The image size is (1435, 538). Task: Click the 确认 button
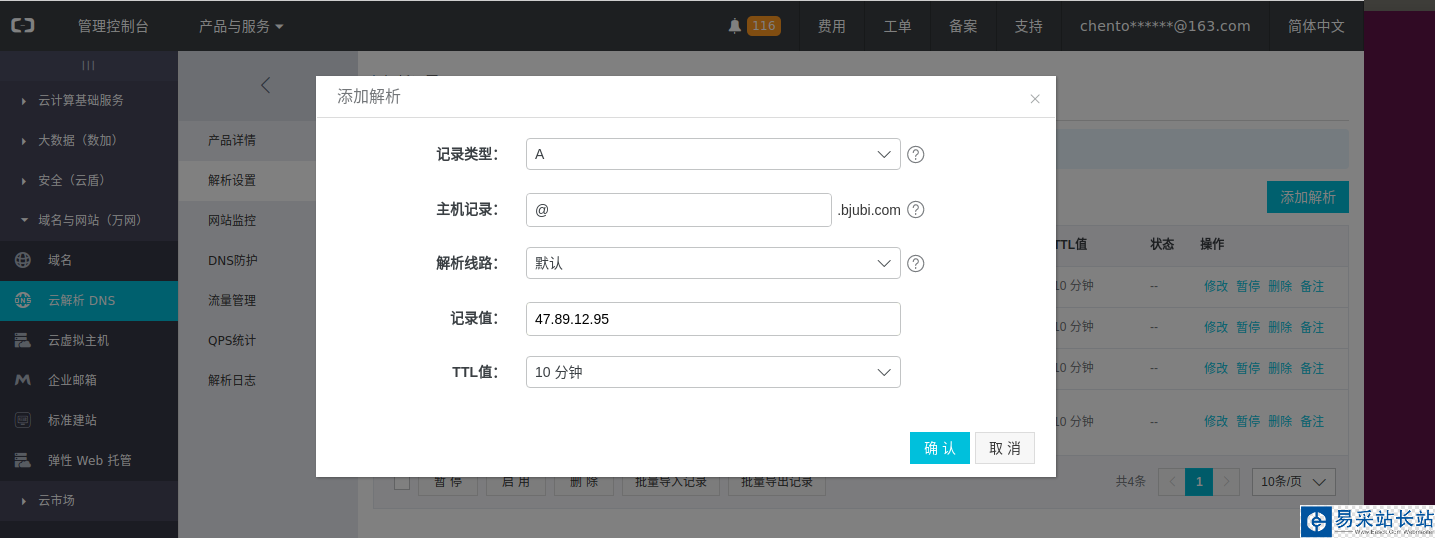[939, 448]
